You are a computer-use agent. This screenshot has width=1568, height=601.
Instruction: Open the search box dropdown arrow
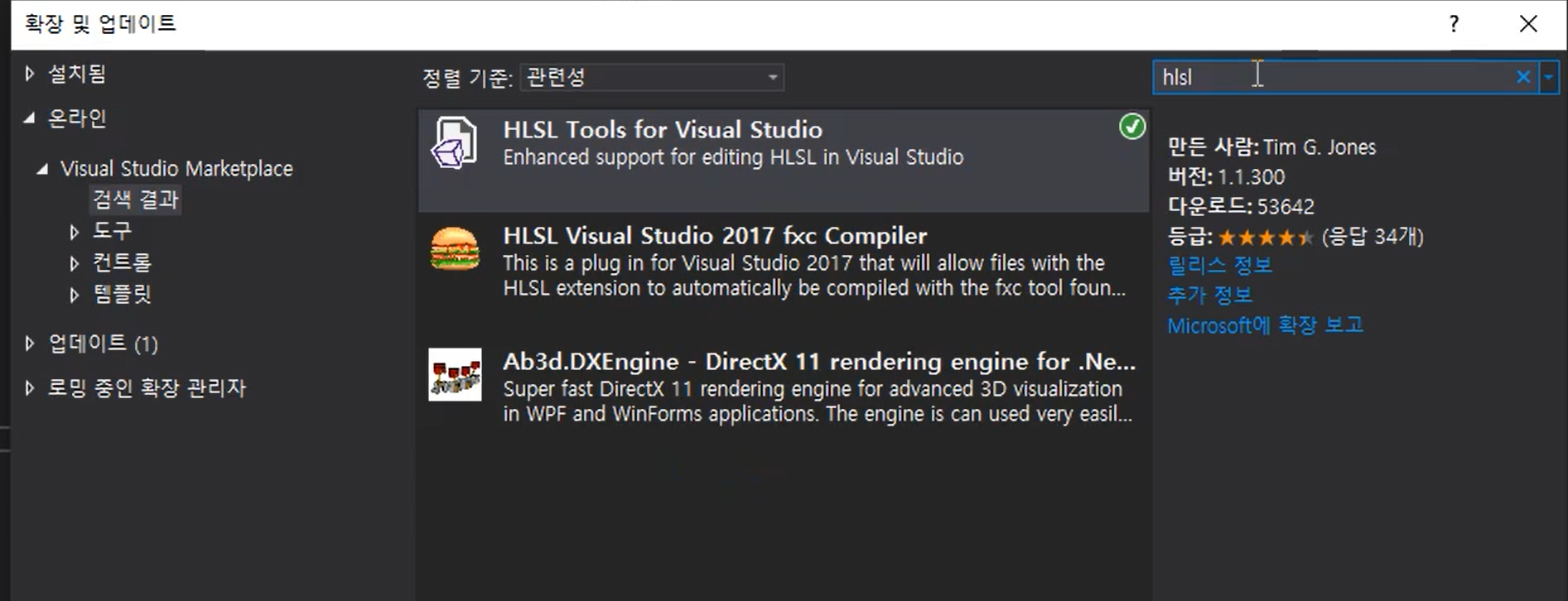1548,77
